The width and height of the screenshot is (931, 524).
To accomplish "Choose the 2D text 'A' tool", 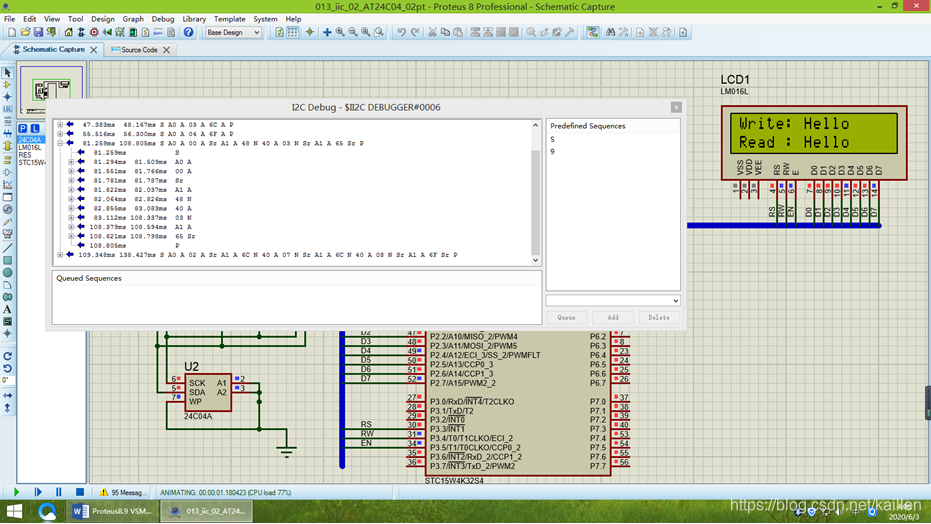I will point(7,310).
